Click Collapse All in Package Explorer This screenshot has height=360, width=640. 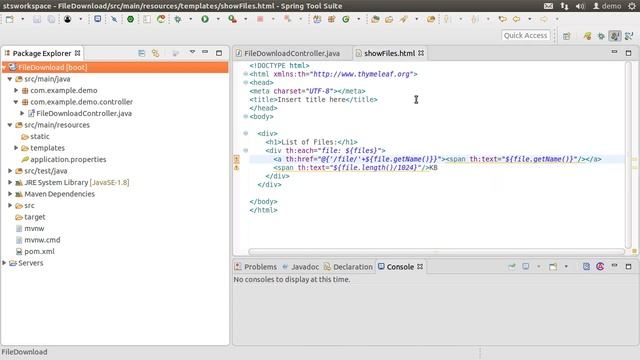[x=142, y=53]
